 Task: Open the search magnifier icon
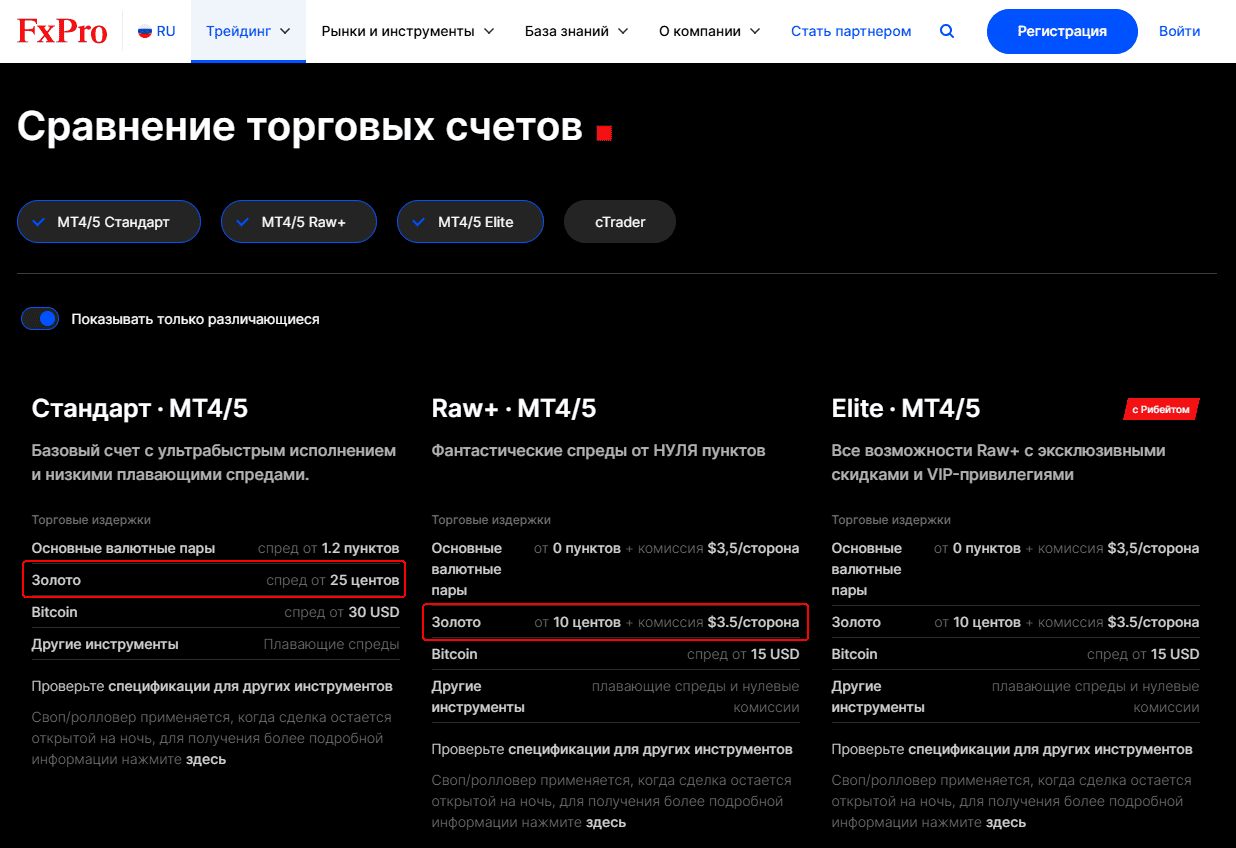pos(947,31)
